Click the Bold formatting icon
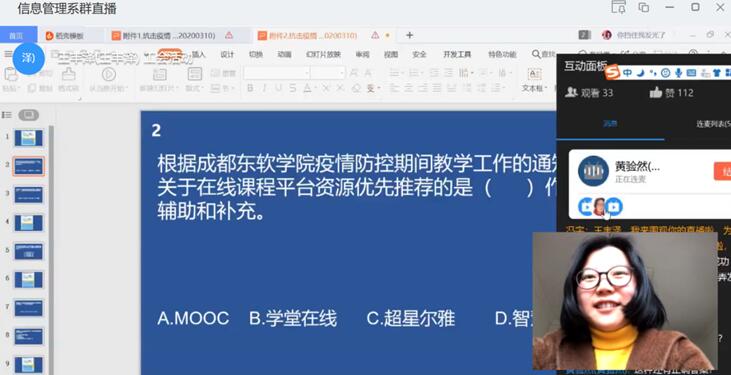Image resolution: width=731 pixels, height=375 pixels. (250, 88)
